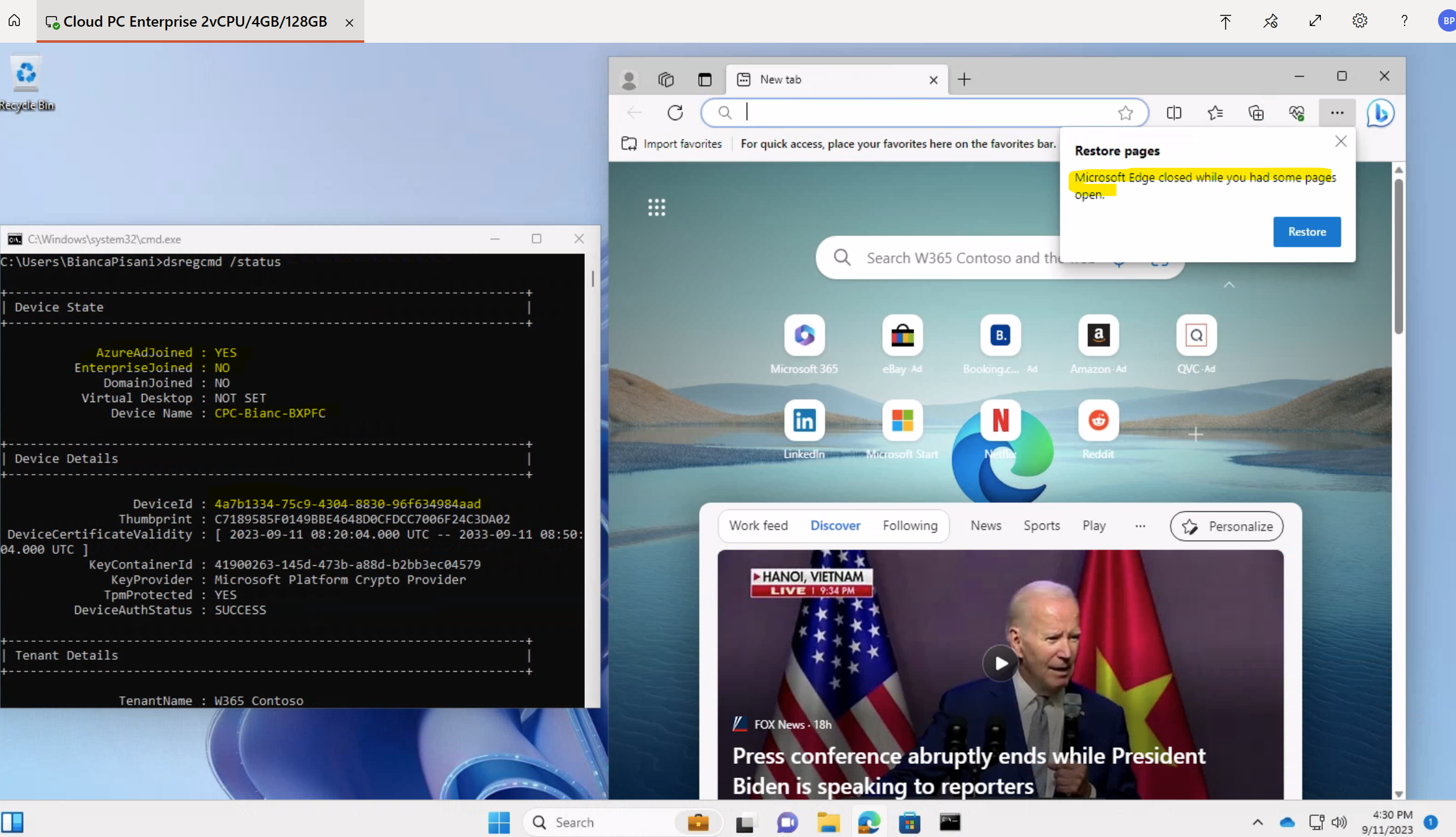1456x837 pixels.
Task: Close the New tab in Edge
Action: [x=934, y=80]
